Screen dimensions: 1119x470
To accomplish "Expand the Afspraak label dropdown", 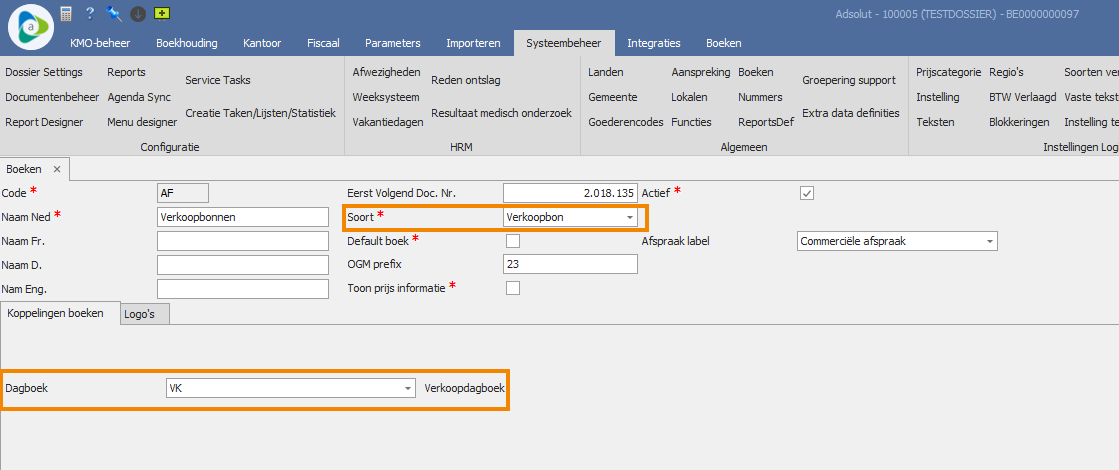I will [896, 241].
